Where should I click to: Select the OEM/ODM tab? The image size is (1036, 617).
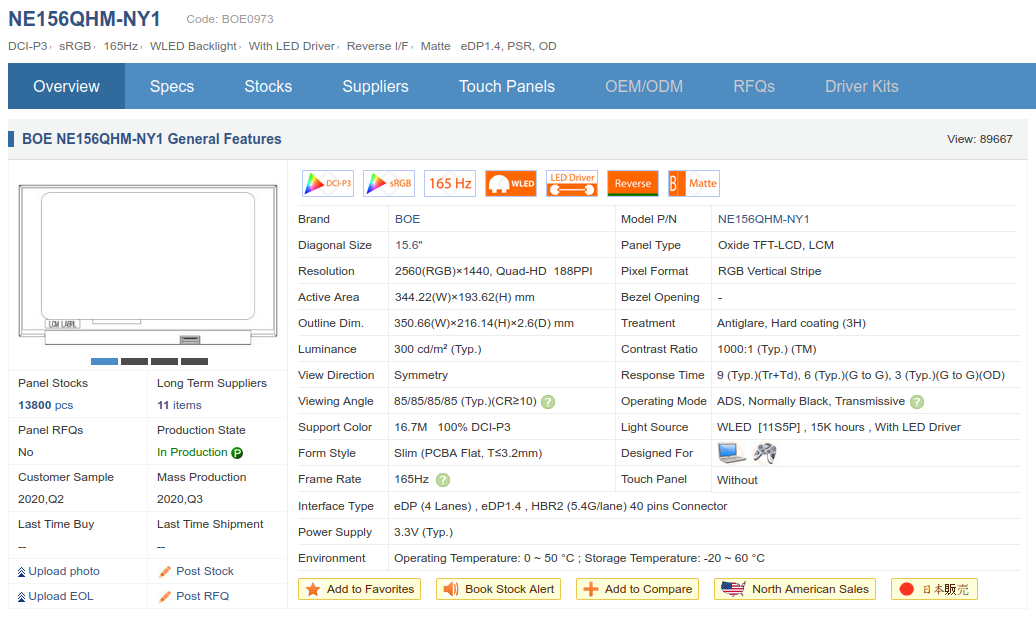point(644,87)
